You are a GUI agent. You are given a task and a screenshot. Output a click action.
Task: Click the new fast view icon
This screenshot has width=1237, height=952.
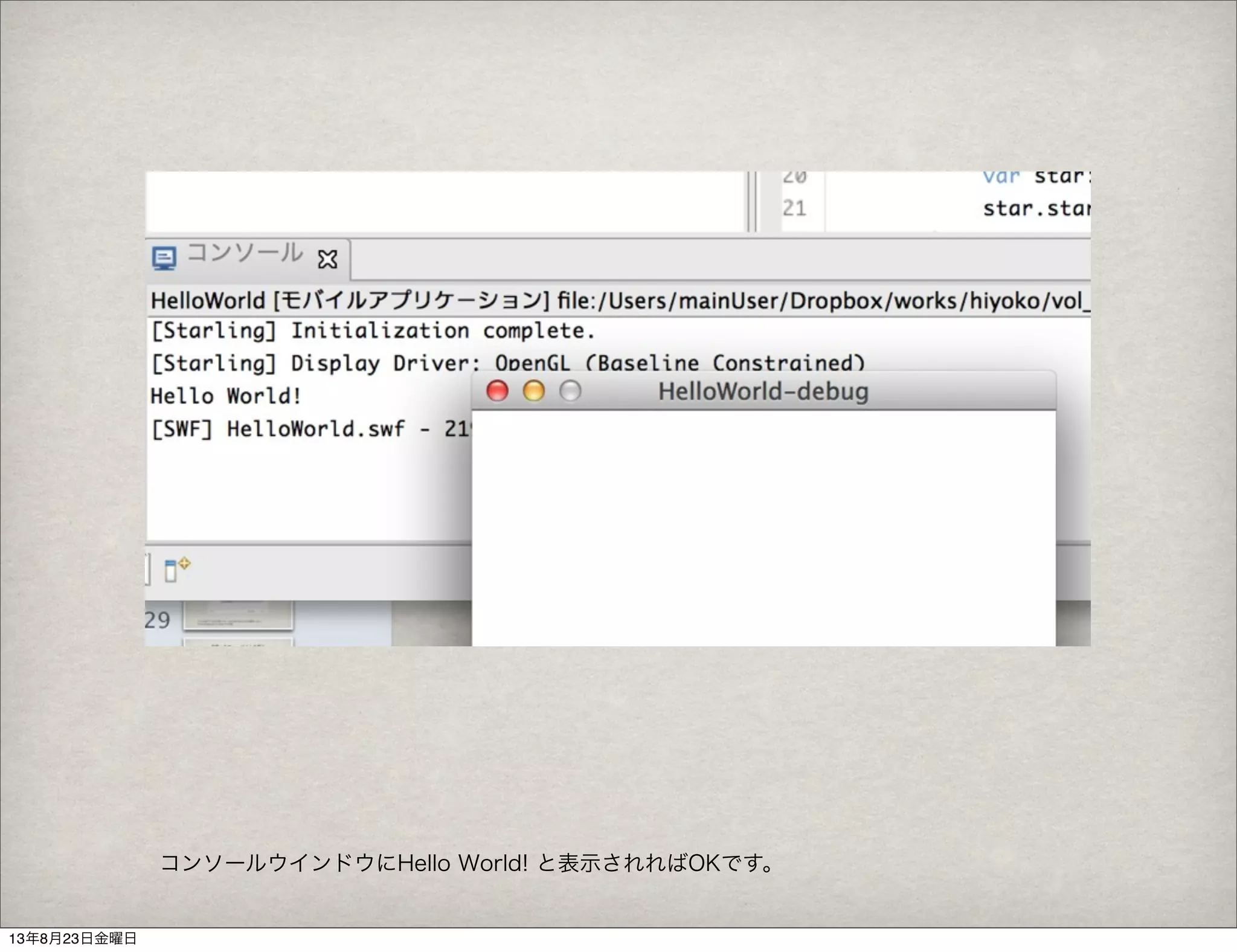pyautogui.click(x=177, y=570)
